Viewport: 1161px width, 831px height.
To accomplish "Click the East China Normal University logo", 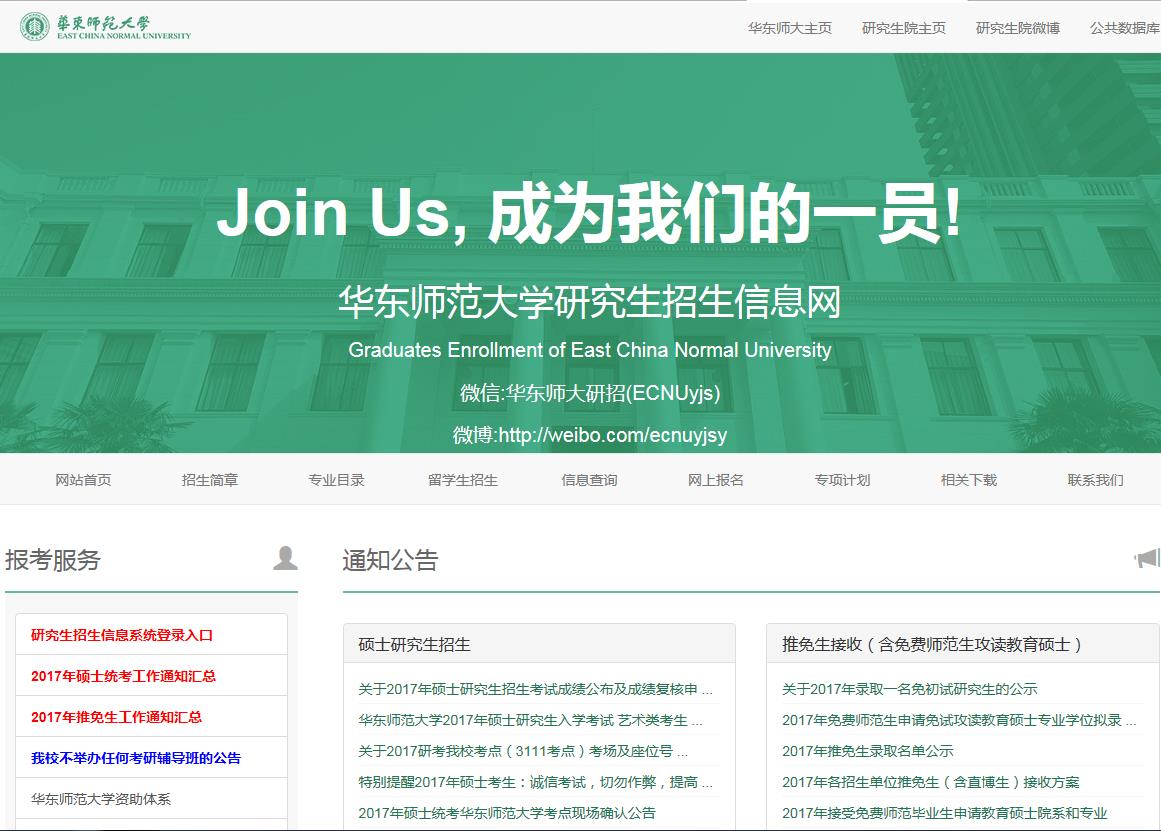I will [105, 27].
